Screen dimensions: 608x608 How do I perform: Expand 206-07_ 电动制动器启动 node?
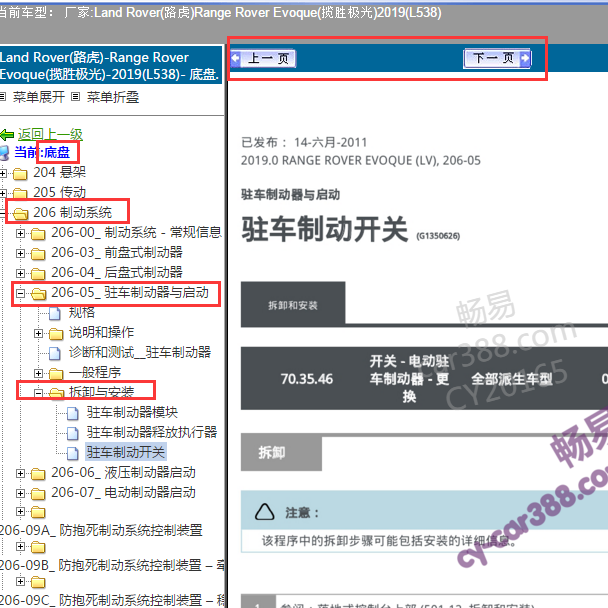point(20,493)
